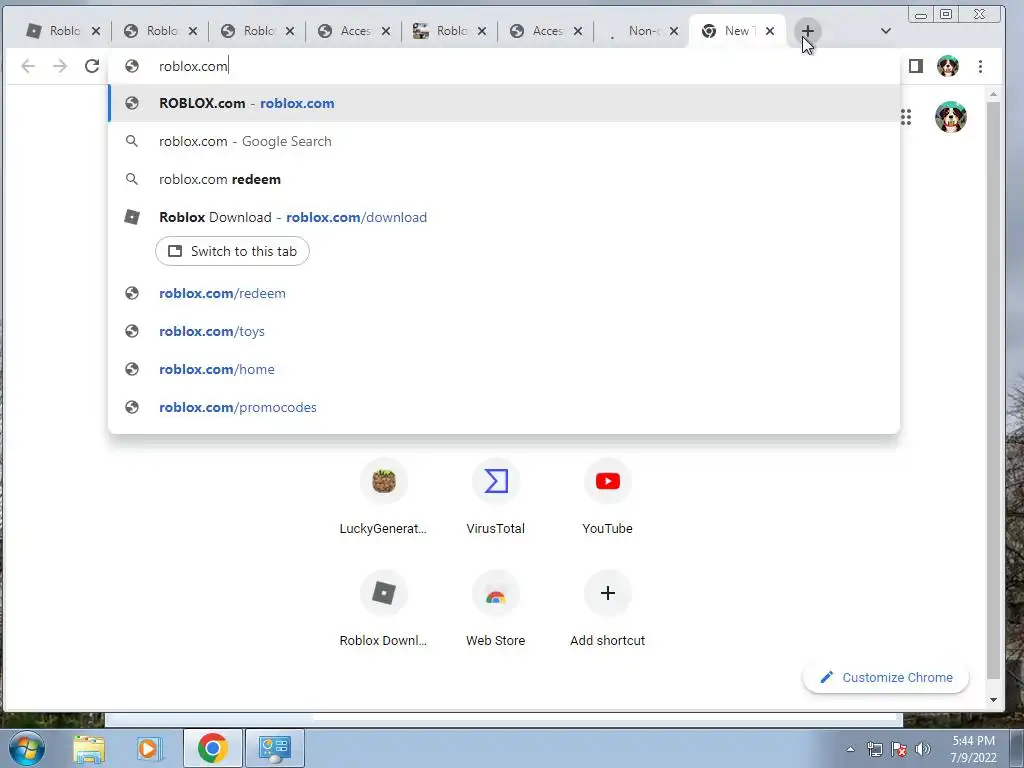Viewport: 1024px width, 768px height.
Task: Close the Non- tab
Action: tap(674, 31)
